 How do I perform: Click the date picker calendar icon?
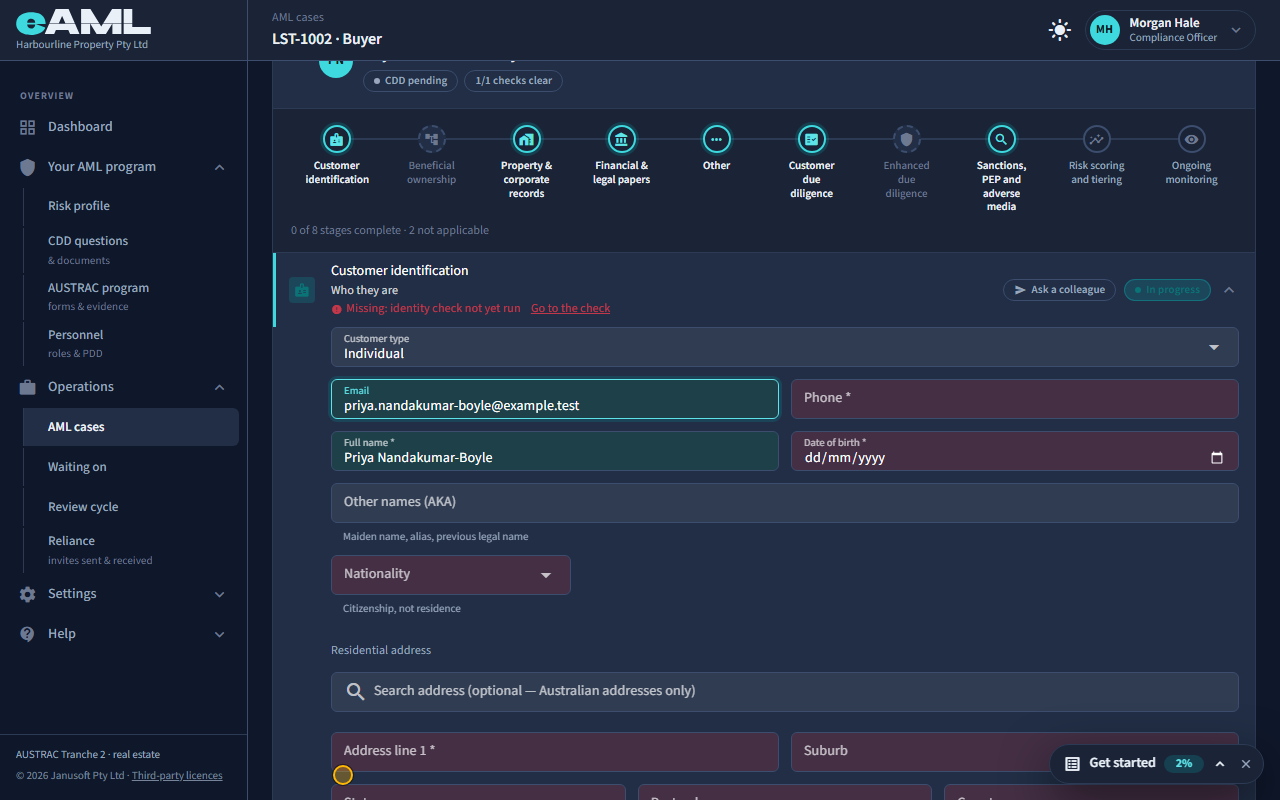click(1217, 458)
